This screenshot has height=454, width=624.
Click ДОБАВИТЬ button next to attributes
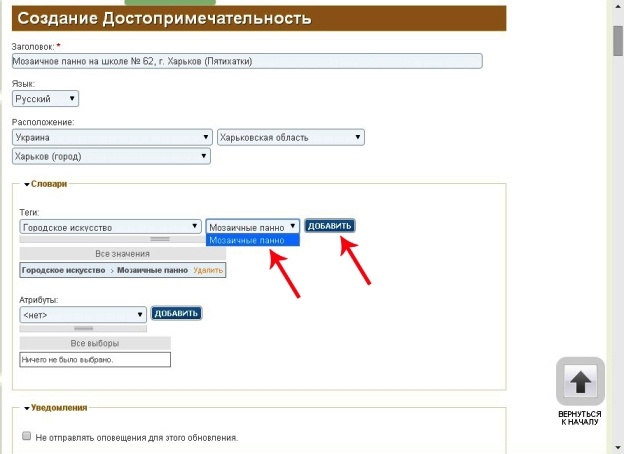[x=176, y=314]
